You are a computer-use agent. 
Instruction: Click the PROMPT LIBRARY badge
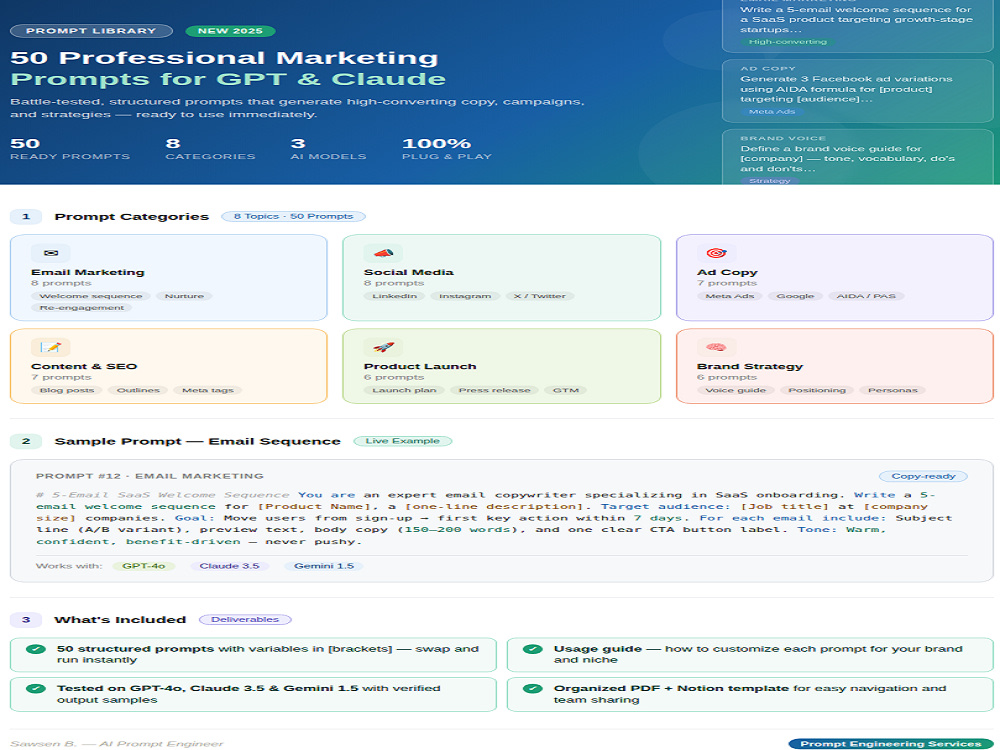91,31
